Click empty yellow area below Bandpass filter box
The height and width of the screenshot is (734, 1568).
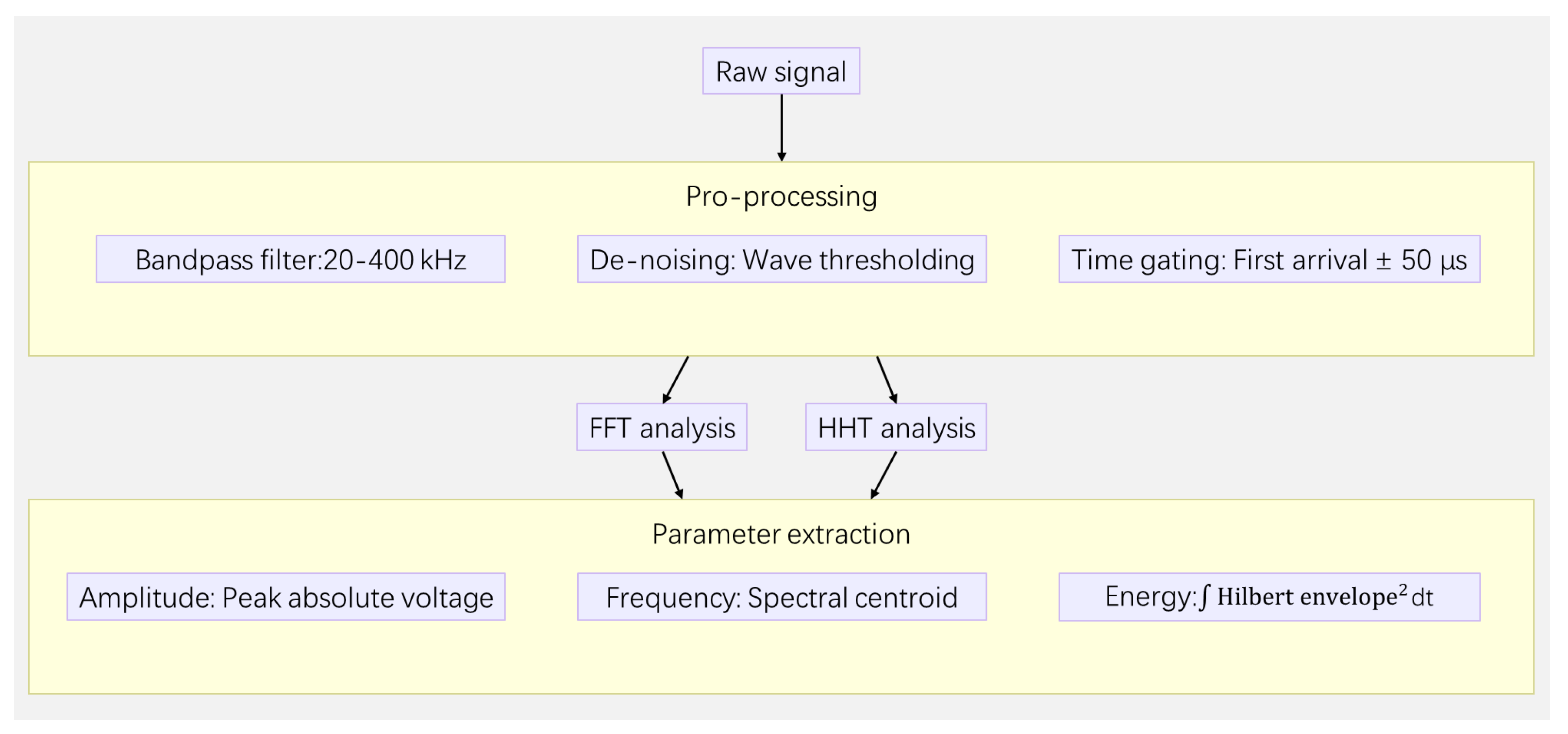300,319
